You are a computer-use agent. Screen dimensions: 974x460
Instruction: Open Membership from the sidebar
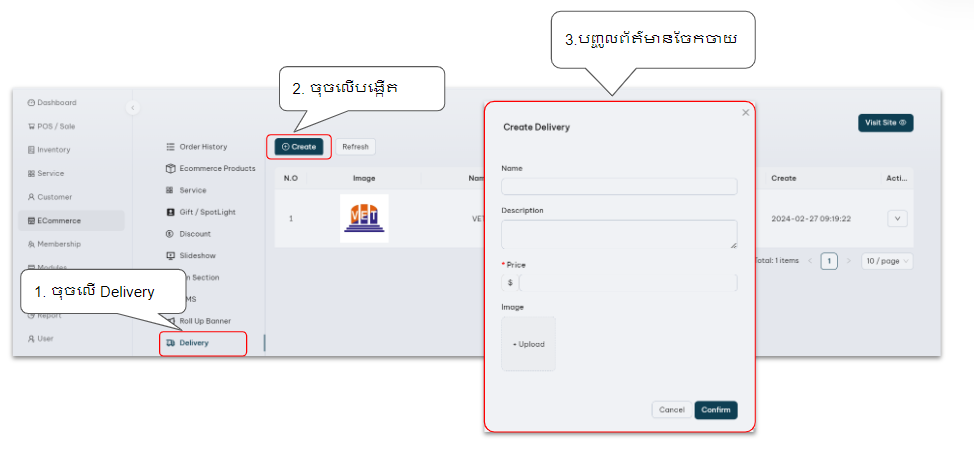pos(58,244)
